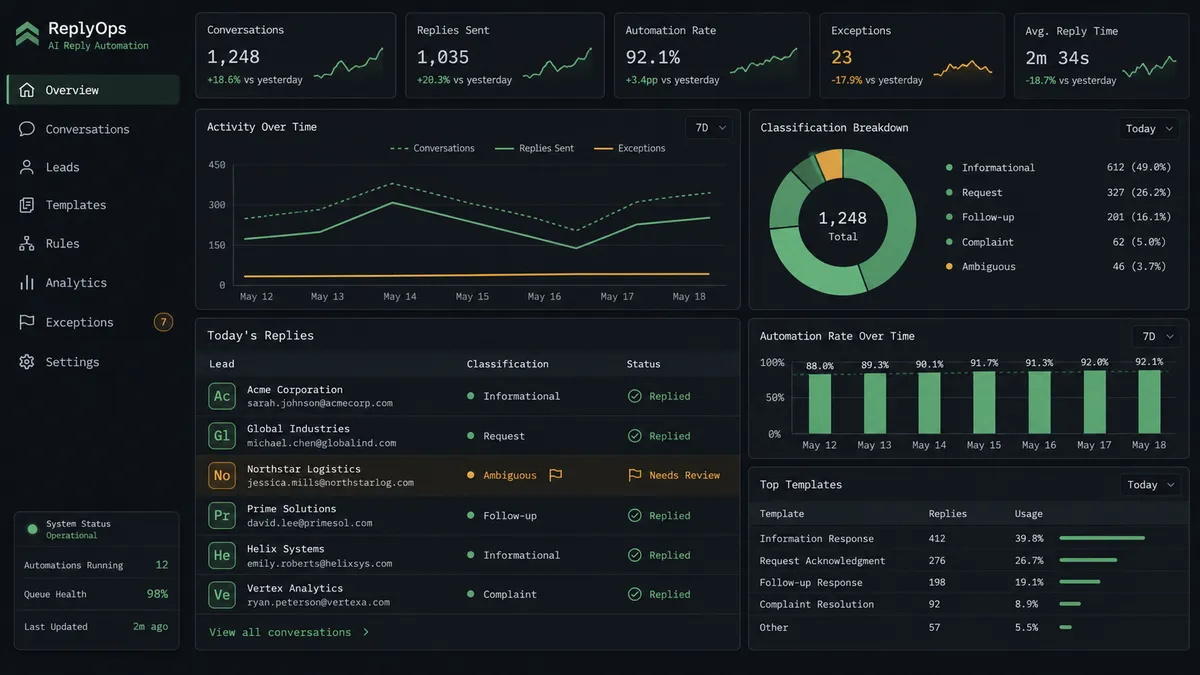1200x675 pixels.
Task: Click Helix Systems' Replied check icon
Action: (634, 555)
